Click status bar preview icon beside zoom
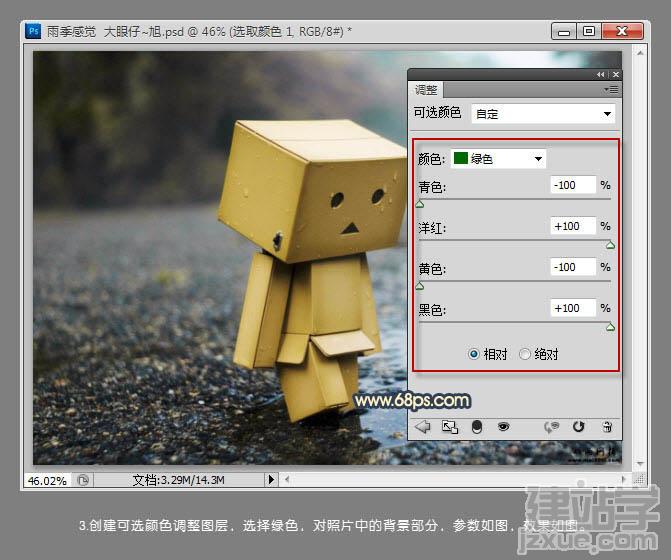This screenshot has height=560, width=671. (x=83, y=480)
